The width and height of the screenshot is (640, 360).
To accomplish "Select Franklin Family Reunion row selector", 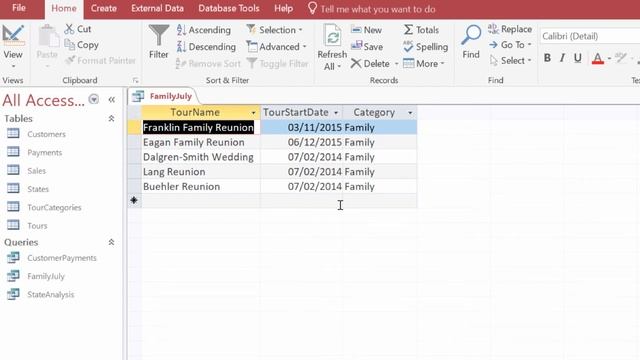I will click(134, 127).
